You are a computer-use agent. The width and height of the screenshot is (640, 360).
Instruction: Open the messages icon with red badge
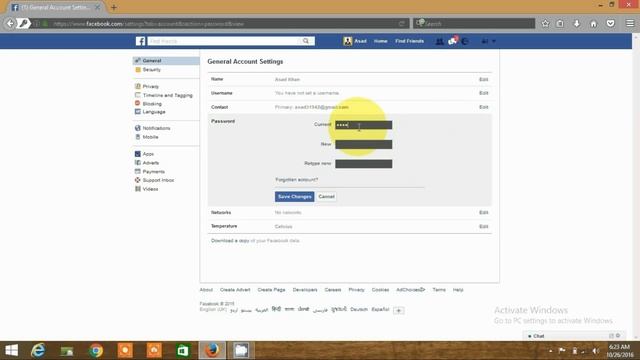coord(452,41)
